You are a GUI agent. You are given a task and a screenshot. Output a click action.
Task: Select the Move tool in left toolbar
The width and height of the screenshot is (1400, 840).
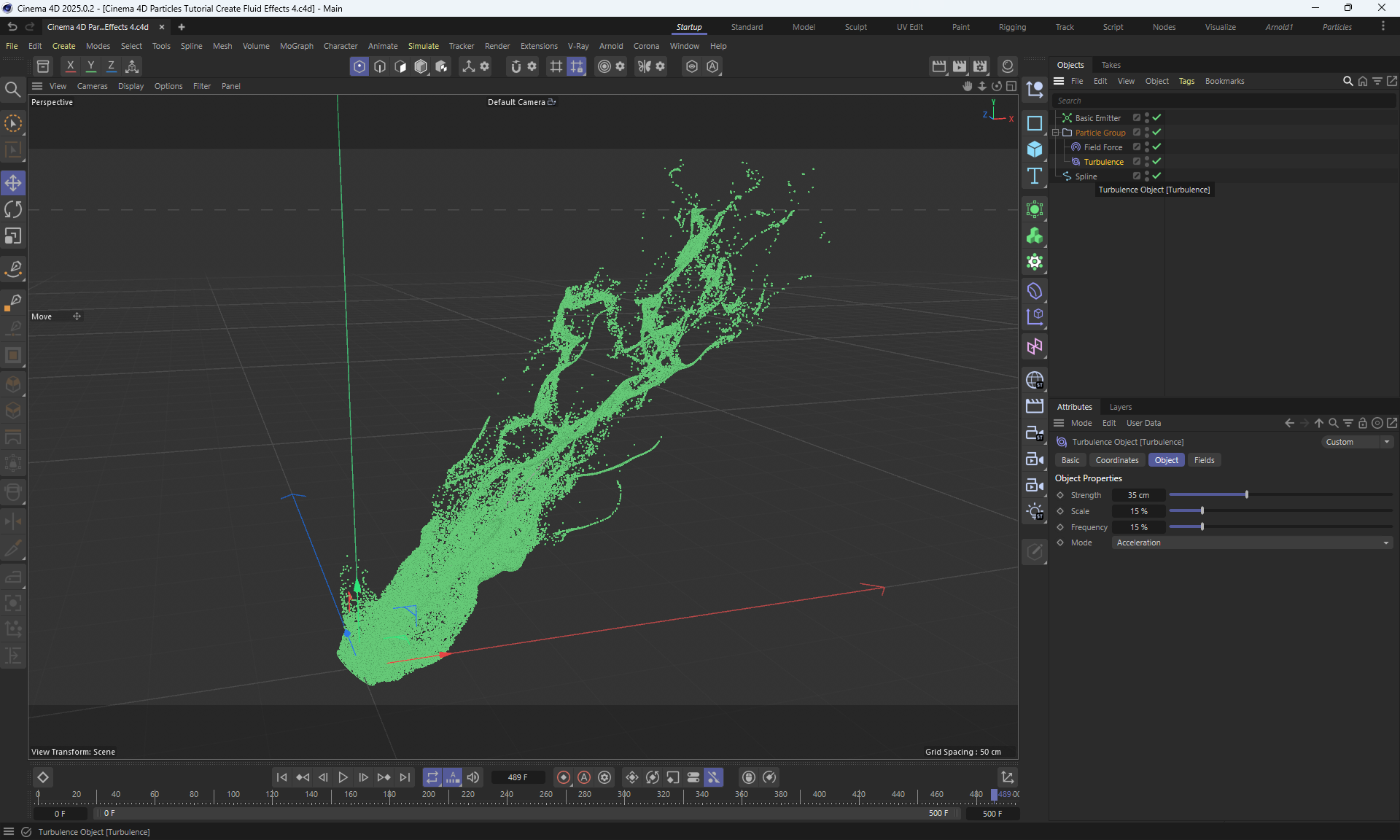[13, 183]
